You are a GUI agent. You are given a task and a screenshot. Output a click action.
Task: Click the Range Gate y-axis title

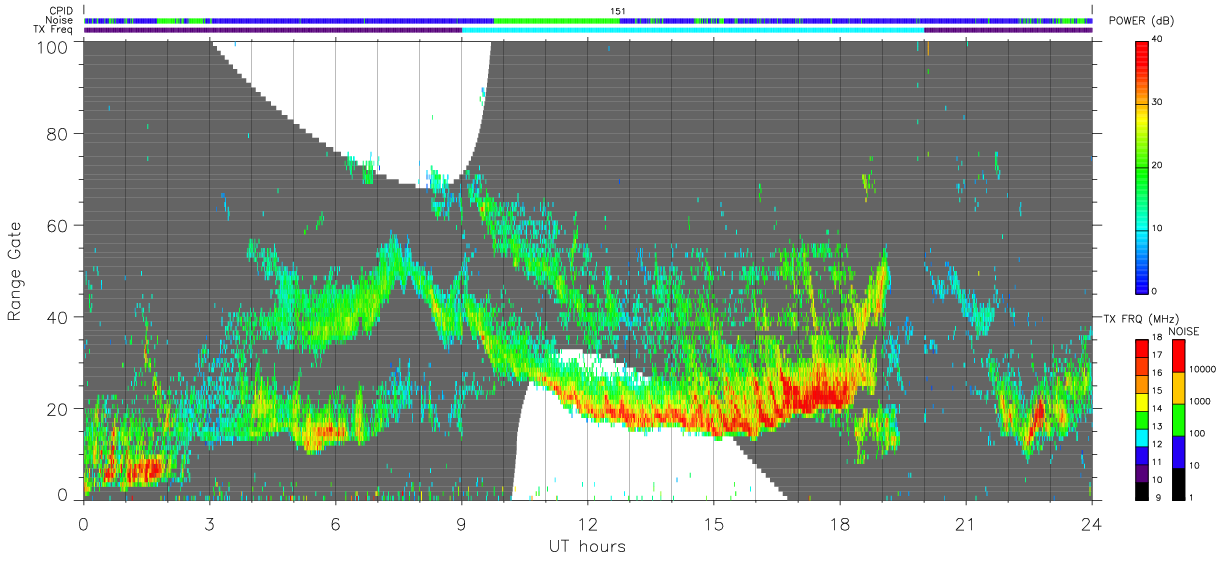pyautogui.click(x=15, y=272)
